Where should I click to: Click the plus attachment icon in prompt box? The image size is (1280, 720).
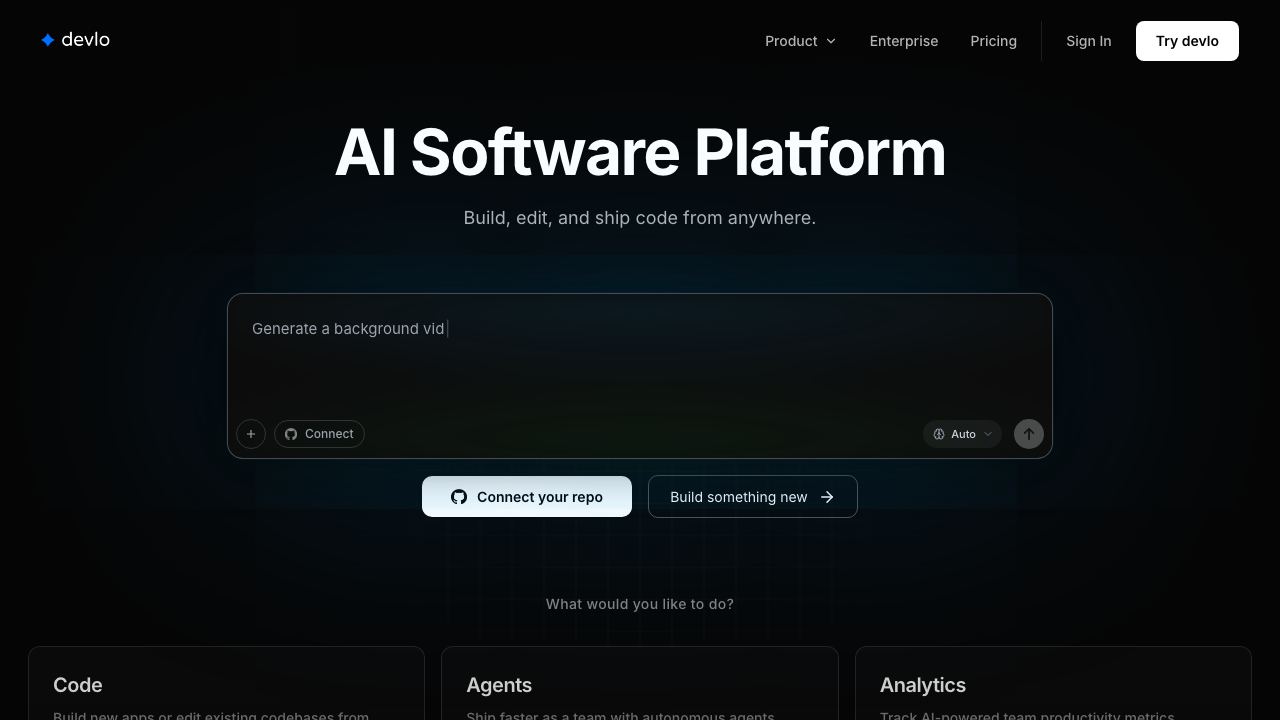pos(251,434)
